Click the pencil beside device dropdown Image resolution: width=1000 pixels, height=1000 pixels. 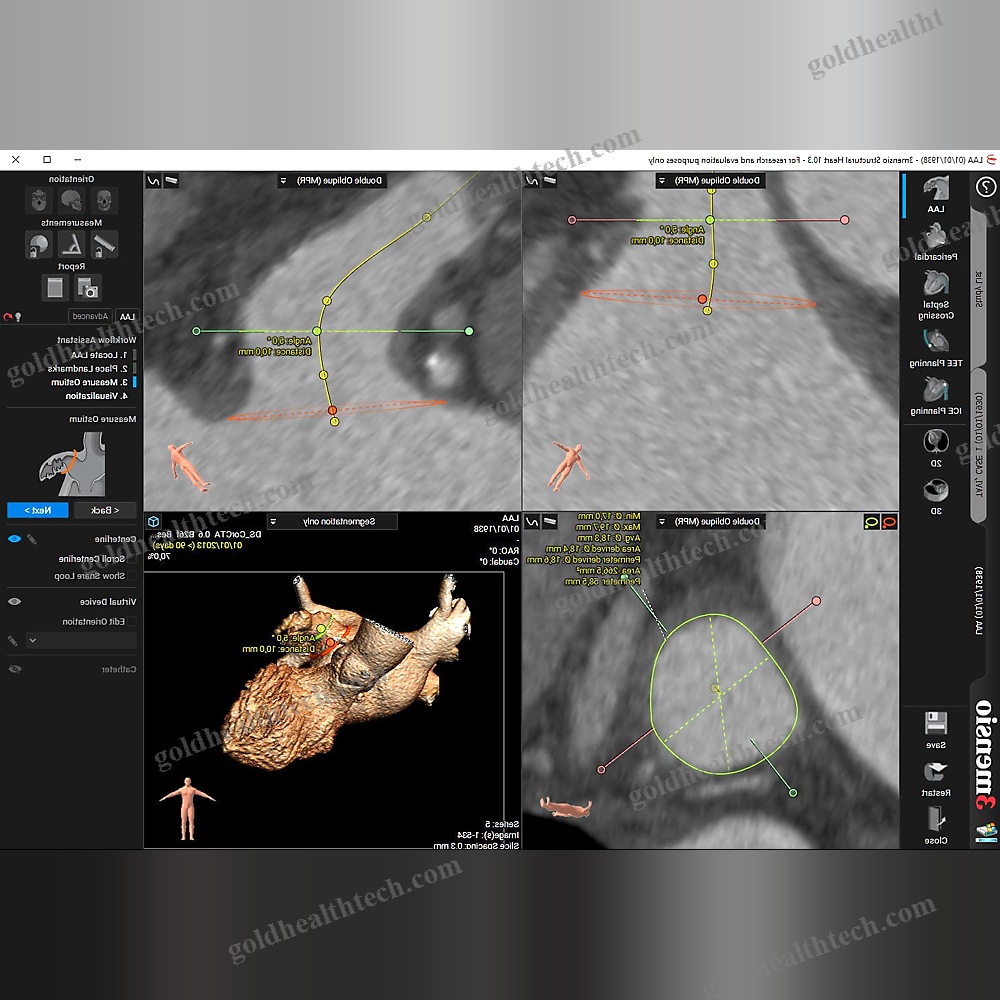tap(11, 640)
